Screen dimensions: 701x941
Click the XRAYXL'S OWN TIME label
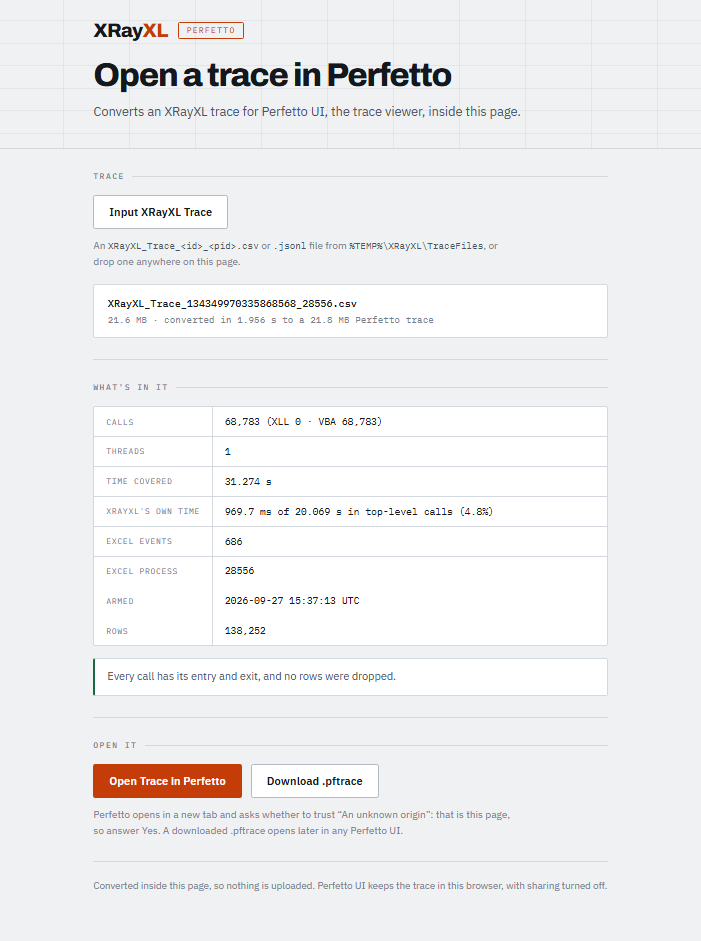[153, 511]
